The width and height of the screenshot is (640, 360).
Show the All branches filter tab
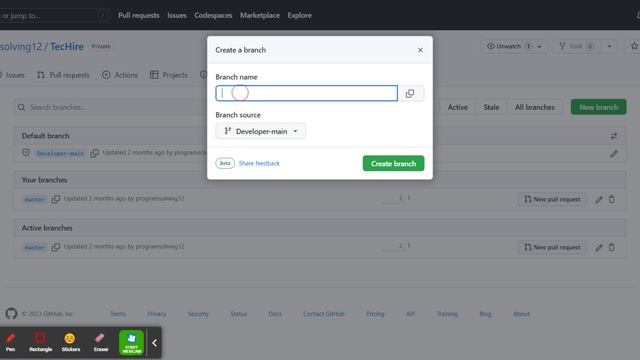(534, 107)
